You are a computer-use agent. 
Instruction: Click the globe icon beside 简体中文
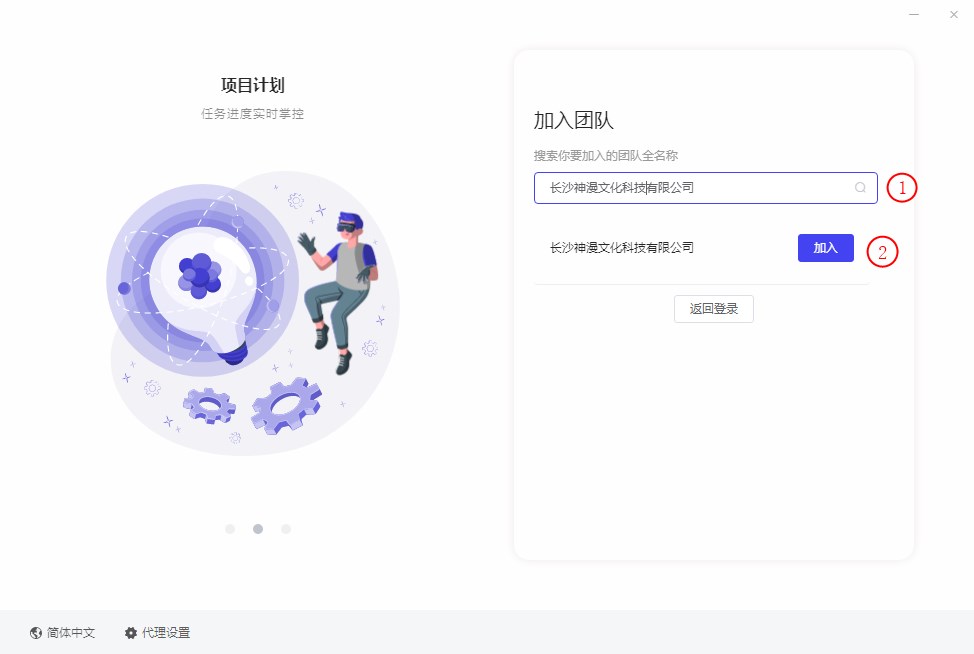36,632
